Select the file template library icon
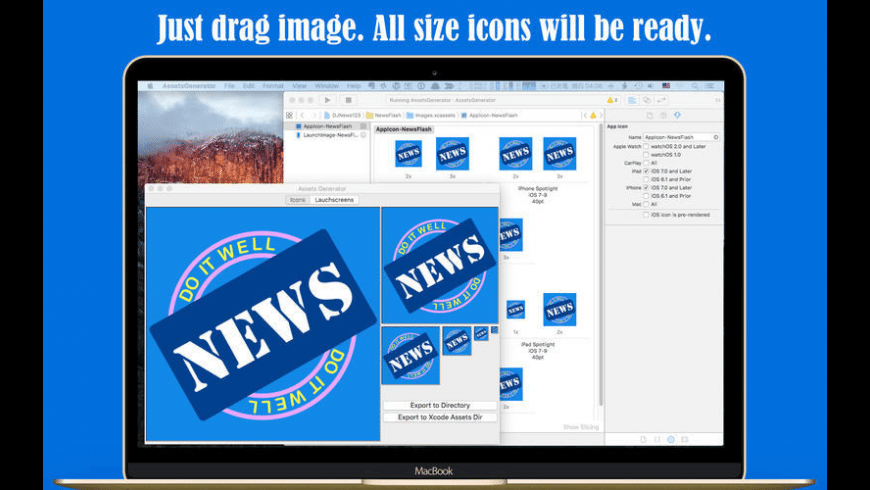This screenshot has height=490, width=870. coord(643,439)
